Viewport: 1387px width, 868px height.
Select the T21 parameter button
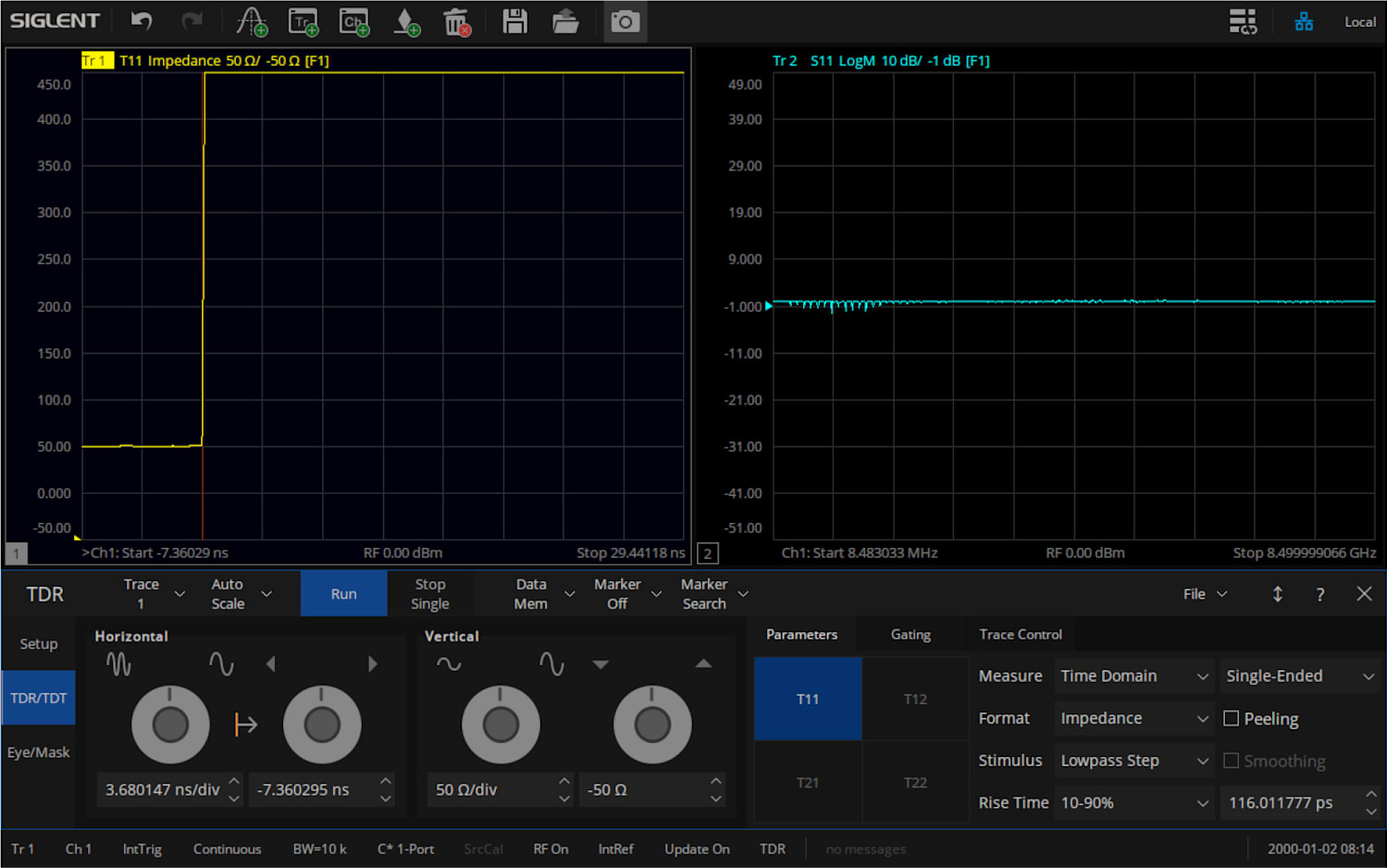(807, 782)
